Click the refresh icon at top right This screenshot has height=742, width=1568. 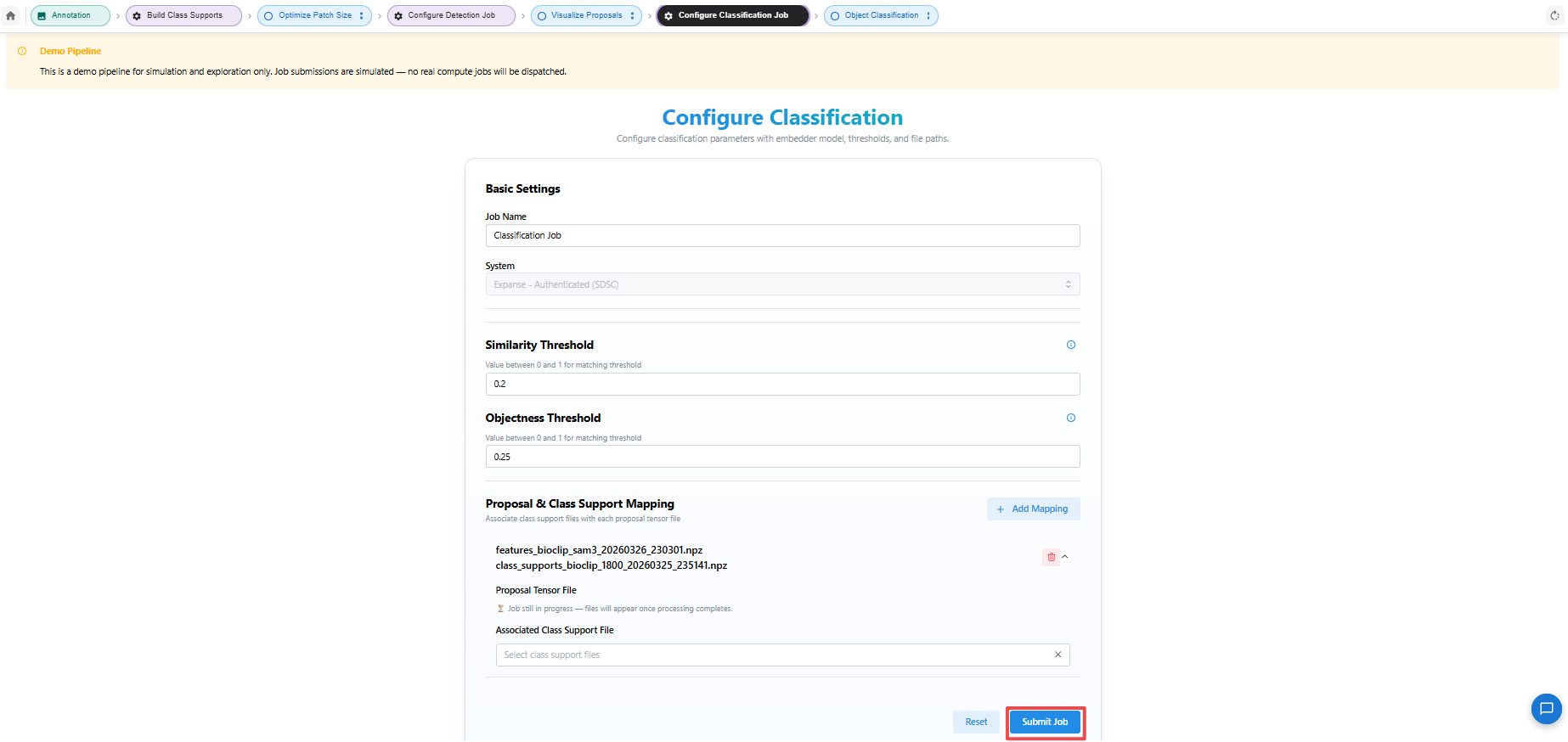pyautogui.click(x=1554, y=15)
